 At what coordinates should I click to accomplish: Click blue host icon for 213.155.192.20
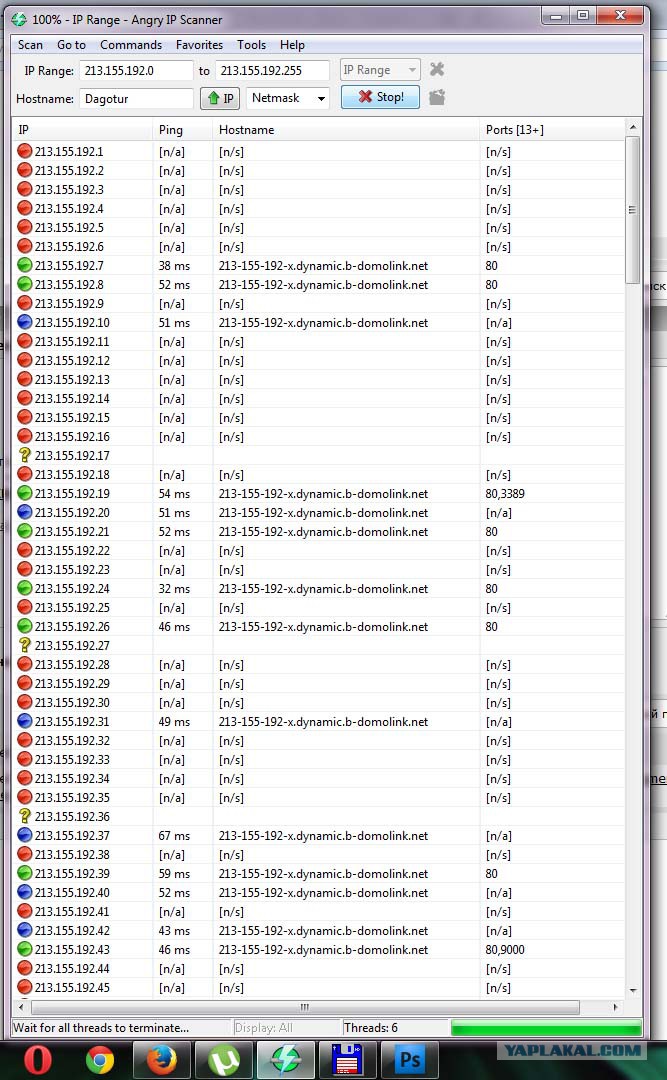tap(25, 512)
